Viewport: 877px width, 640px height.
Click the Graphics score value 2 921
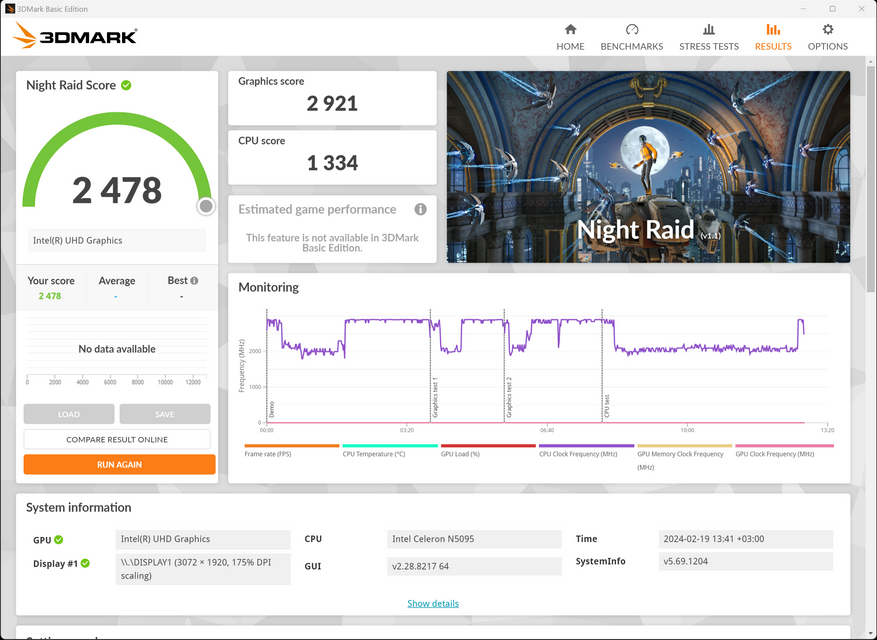point(332,103)
